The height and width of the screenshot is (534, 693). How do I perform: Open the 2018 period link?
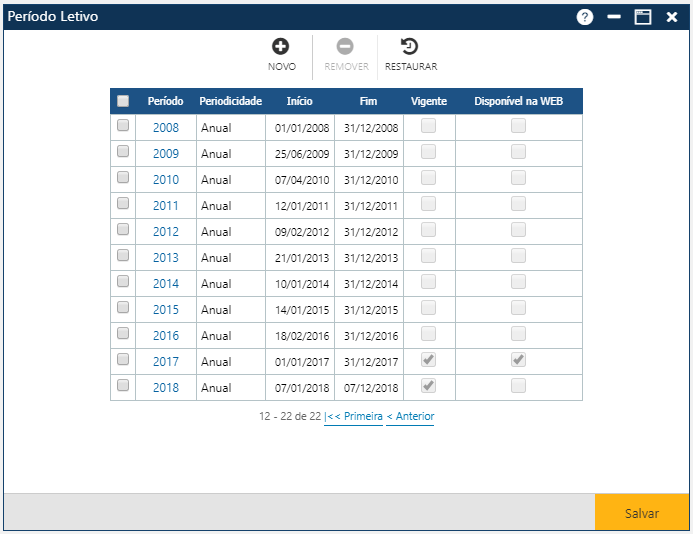point(166,388)
